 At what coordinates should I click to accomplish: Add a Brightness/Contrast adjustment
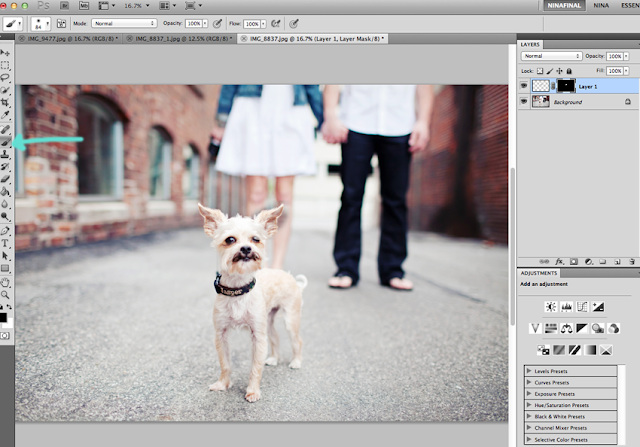pyautogui.click(x=550, y=306)
